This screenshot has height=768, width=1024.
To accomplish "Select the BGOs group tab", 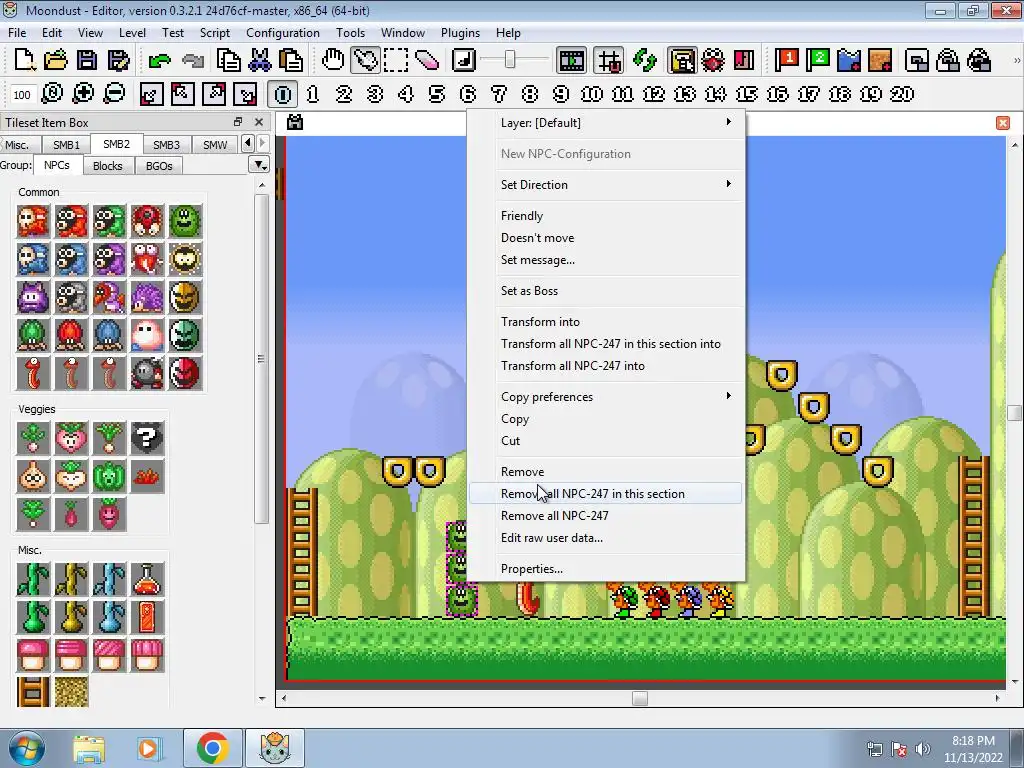I will click(x=159, y=166).
